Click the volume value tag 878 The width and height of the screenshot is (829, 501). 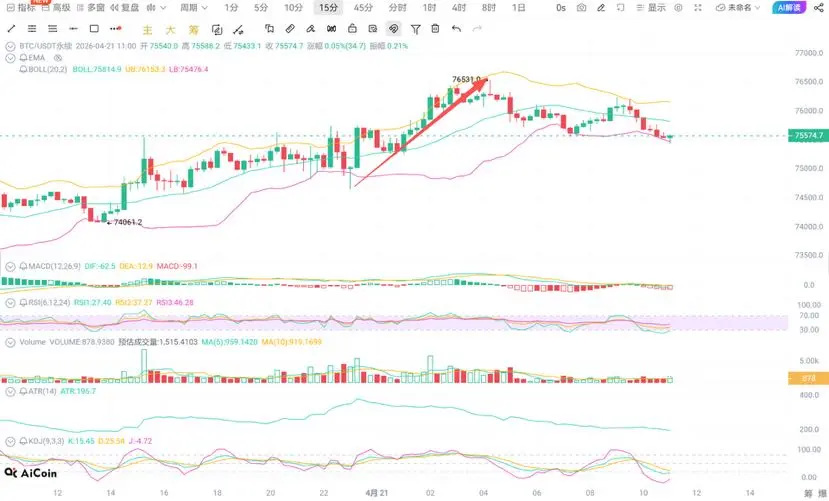click(x=808, y=378)
